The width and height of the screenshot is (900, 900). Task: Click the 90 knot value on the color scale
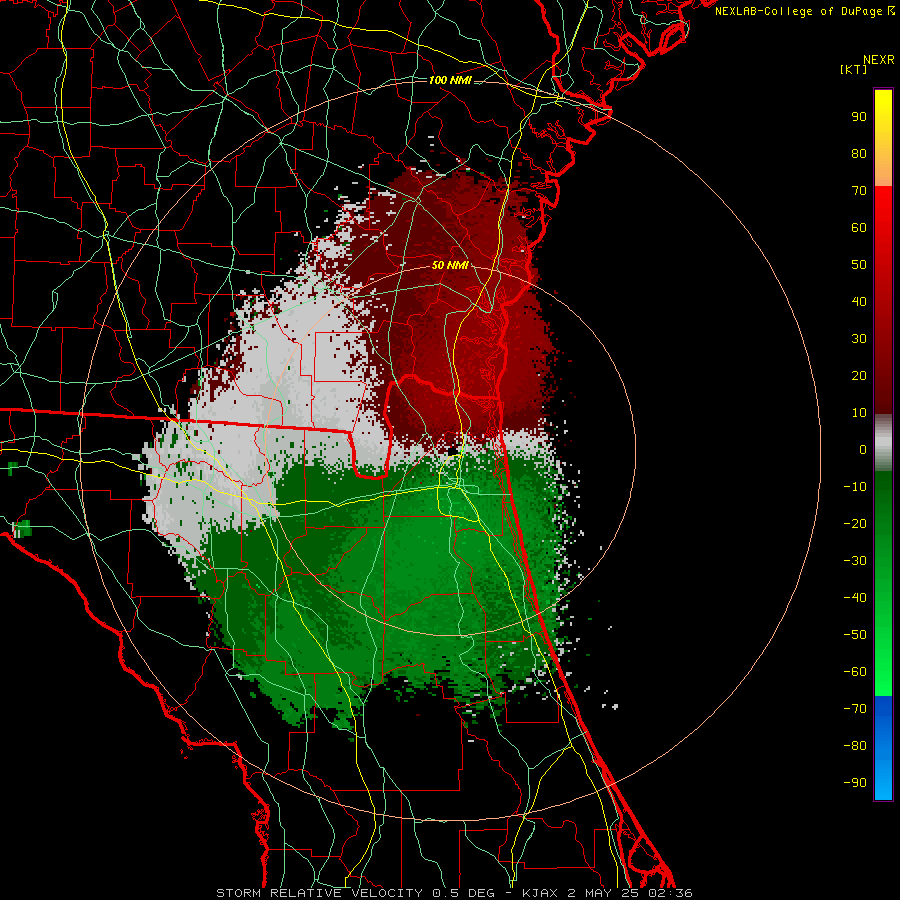pyautogui.click(x=859, y=117)
